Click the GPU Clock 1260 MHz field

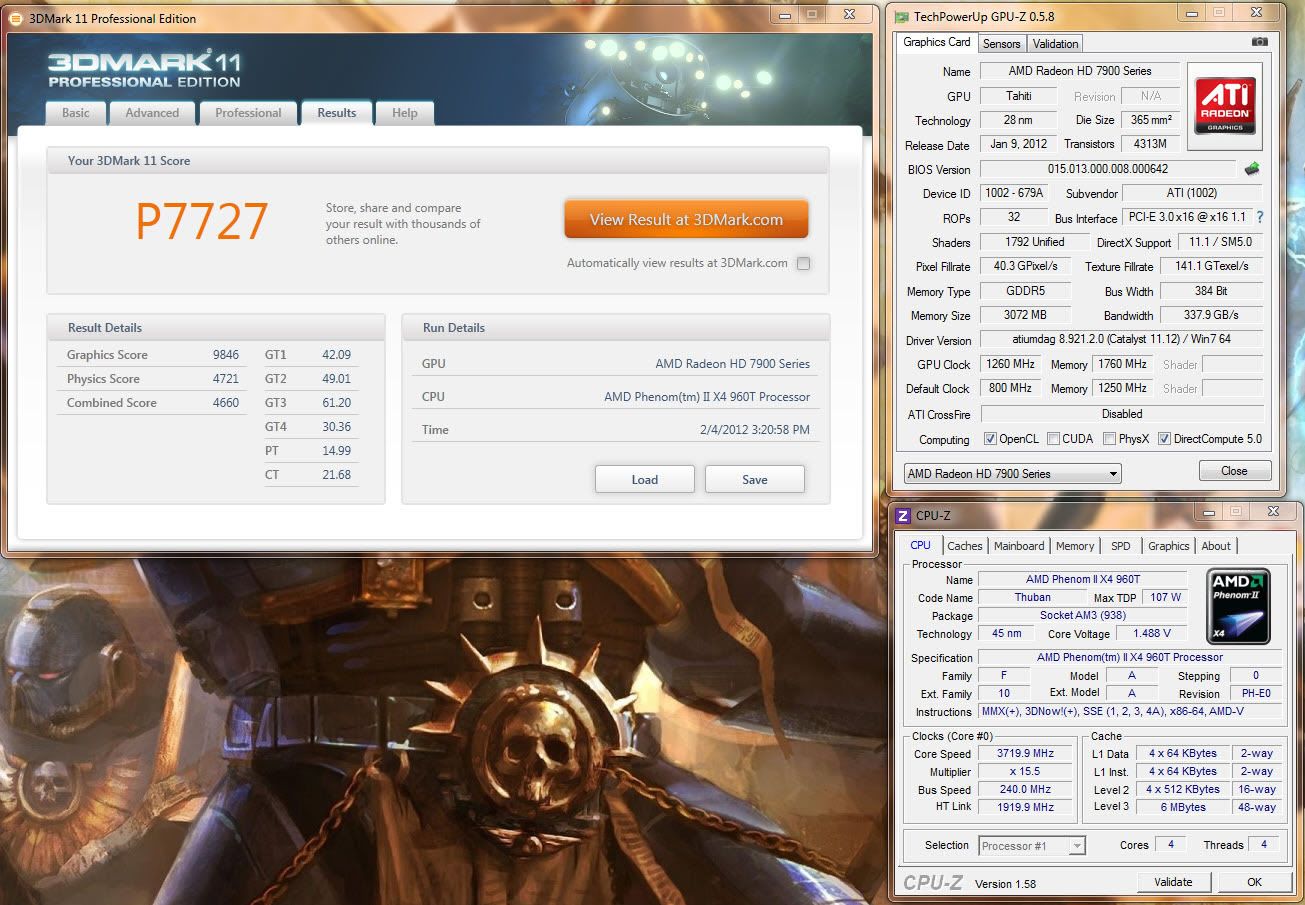click(x=1010, y=364)
